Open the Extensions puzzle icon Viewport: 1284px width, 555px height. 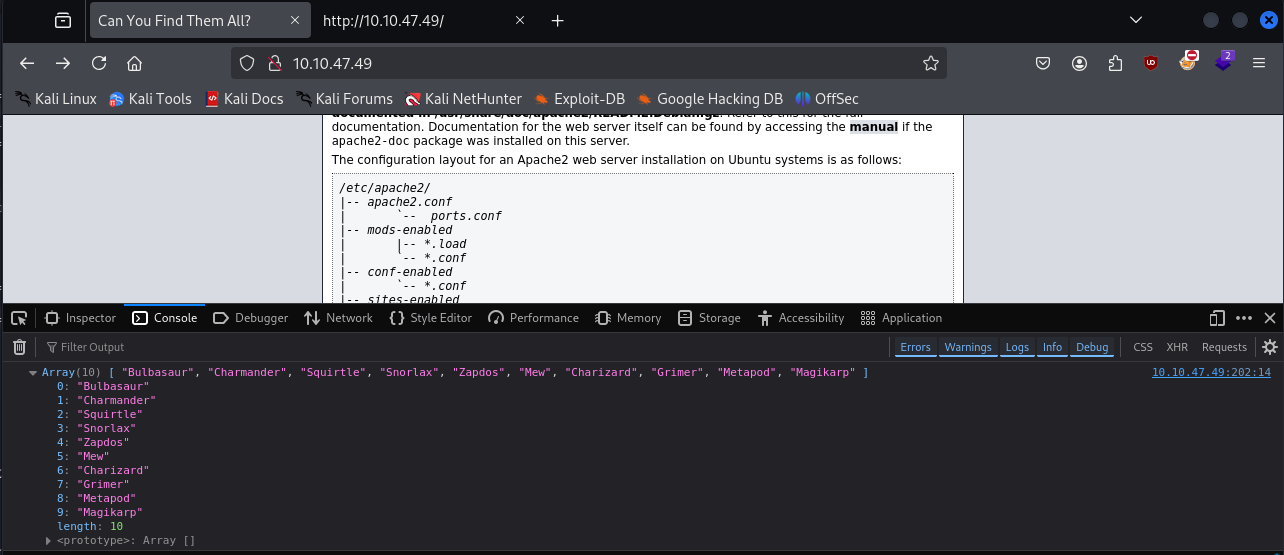coord(1115,63)
